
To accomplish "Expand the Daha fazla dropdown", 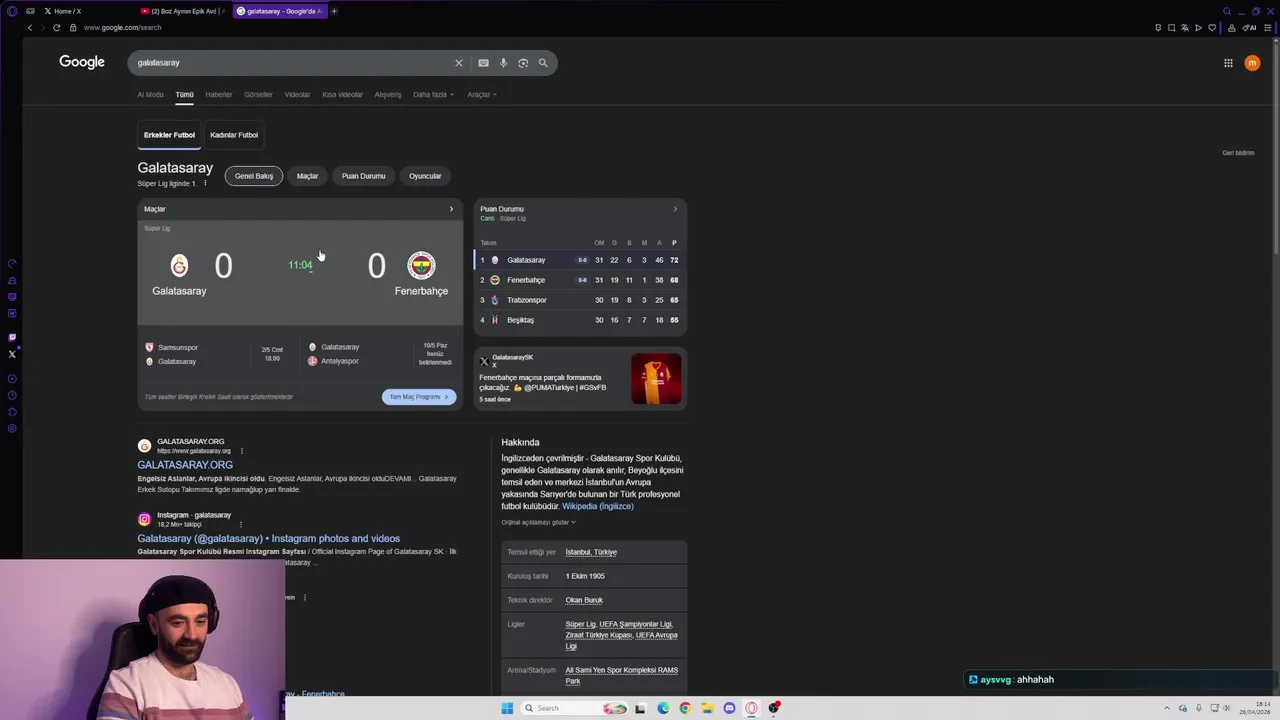I will 433,95.
